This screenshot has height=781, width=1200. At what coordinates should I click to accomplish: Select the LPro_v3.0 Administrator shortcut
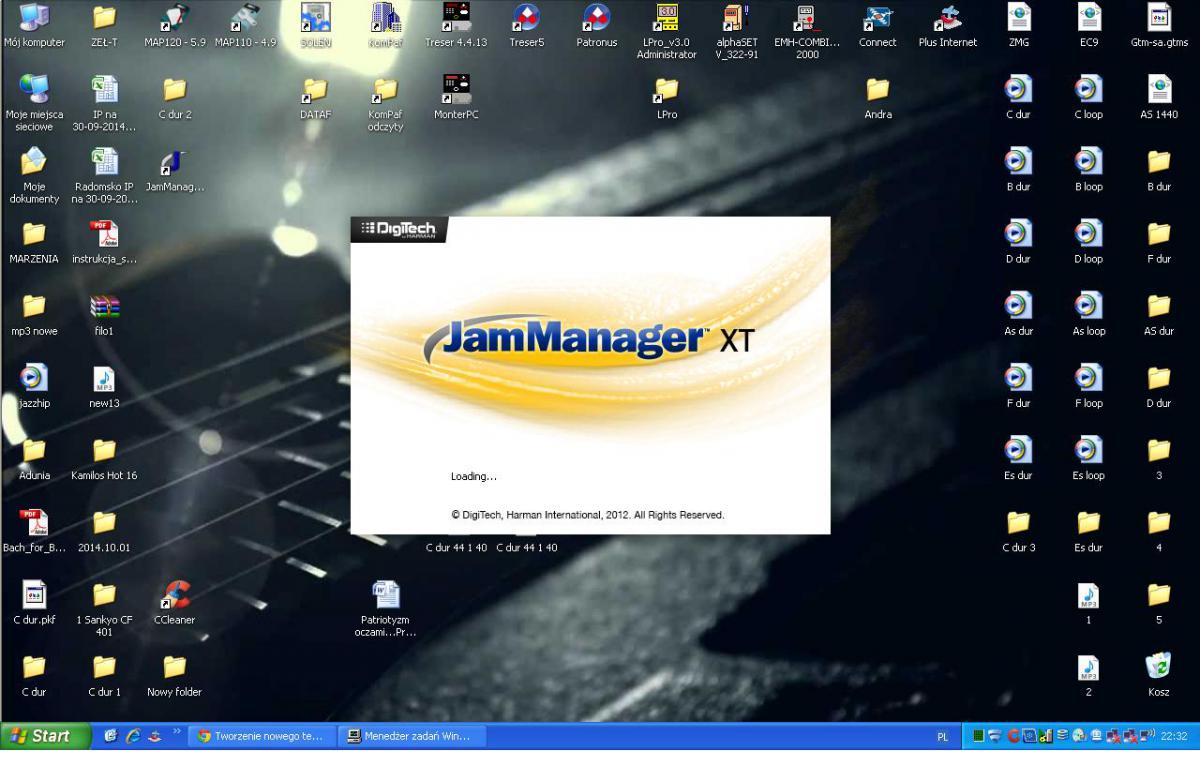click(x=666, y=31)
